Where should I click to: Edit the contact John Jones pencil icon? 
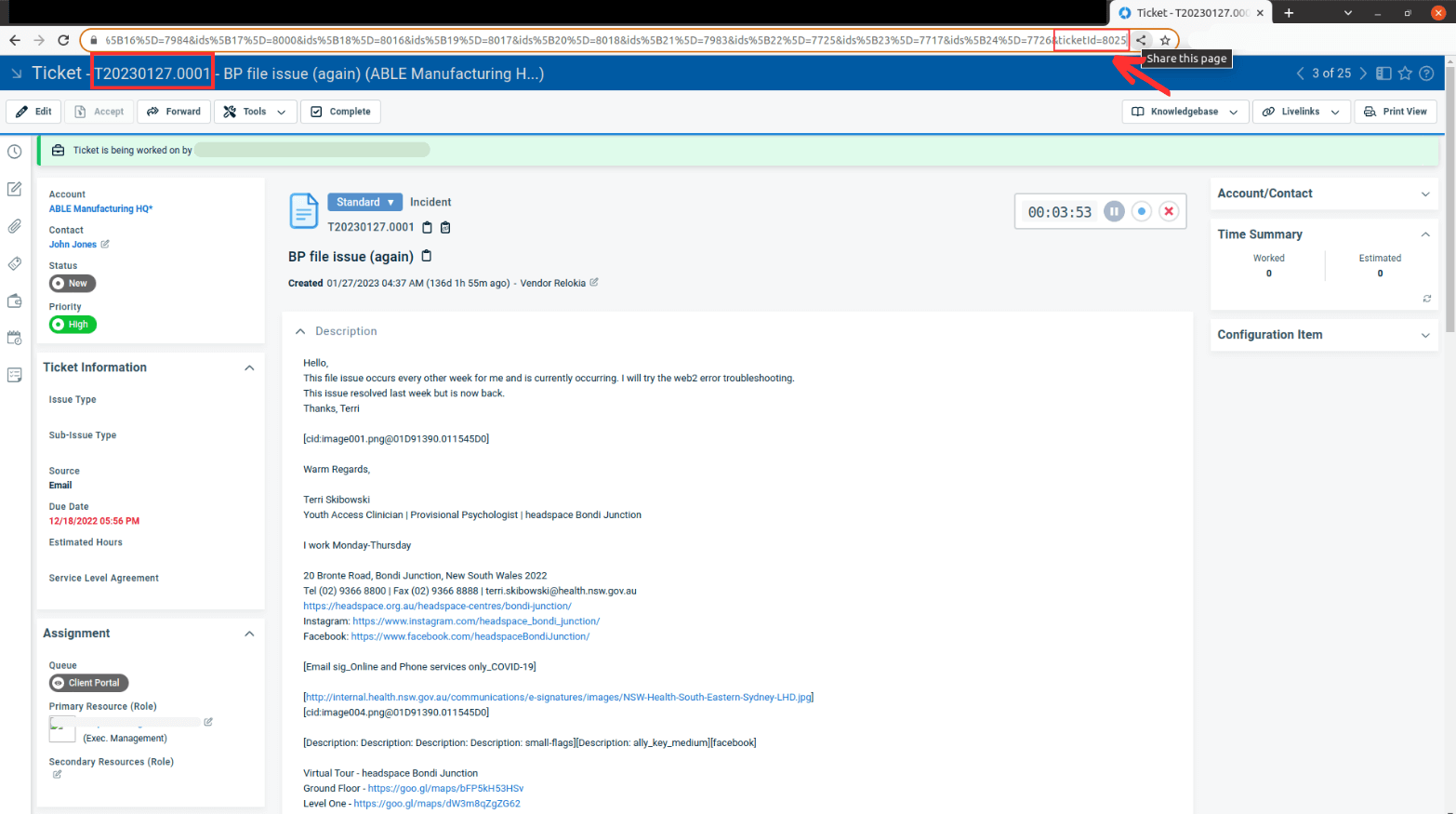105,244
